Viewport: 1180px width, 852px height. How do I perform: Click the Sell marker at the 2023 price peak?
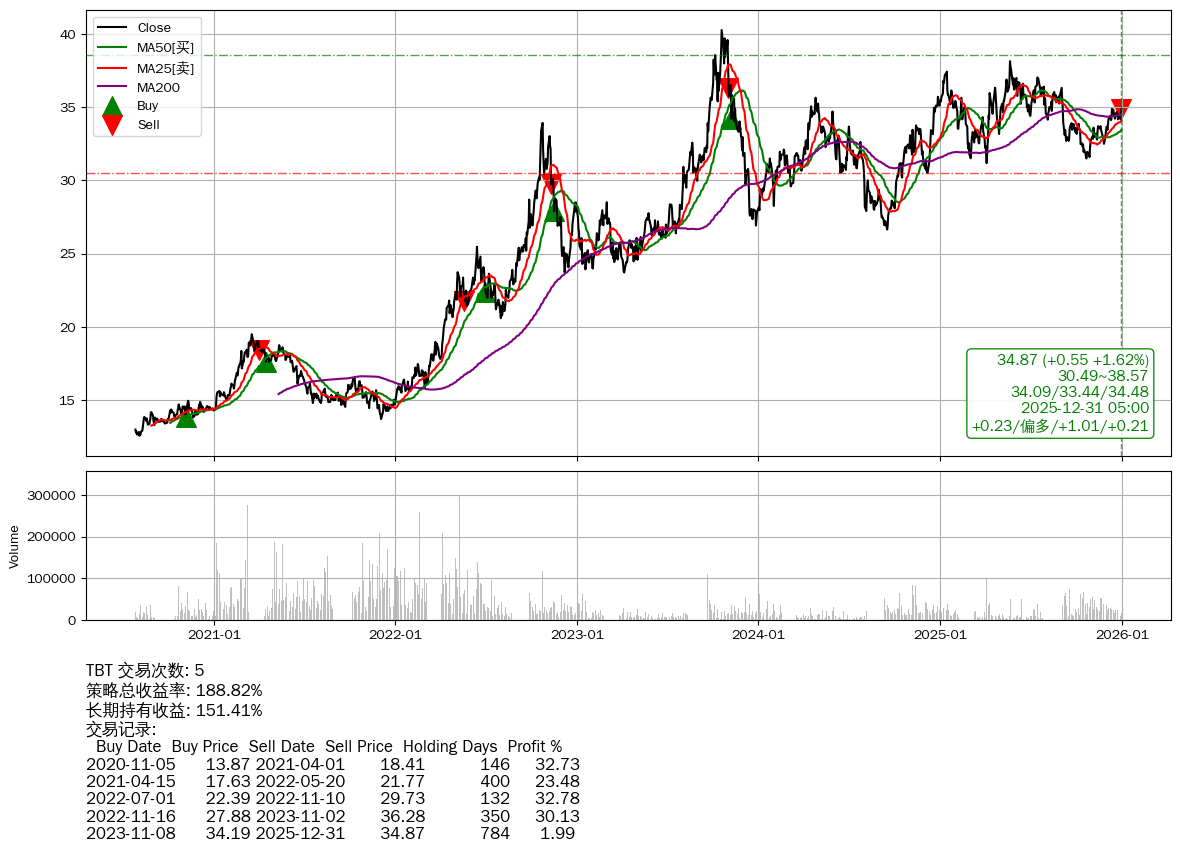click(729, 88)
